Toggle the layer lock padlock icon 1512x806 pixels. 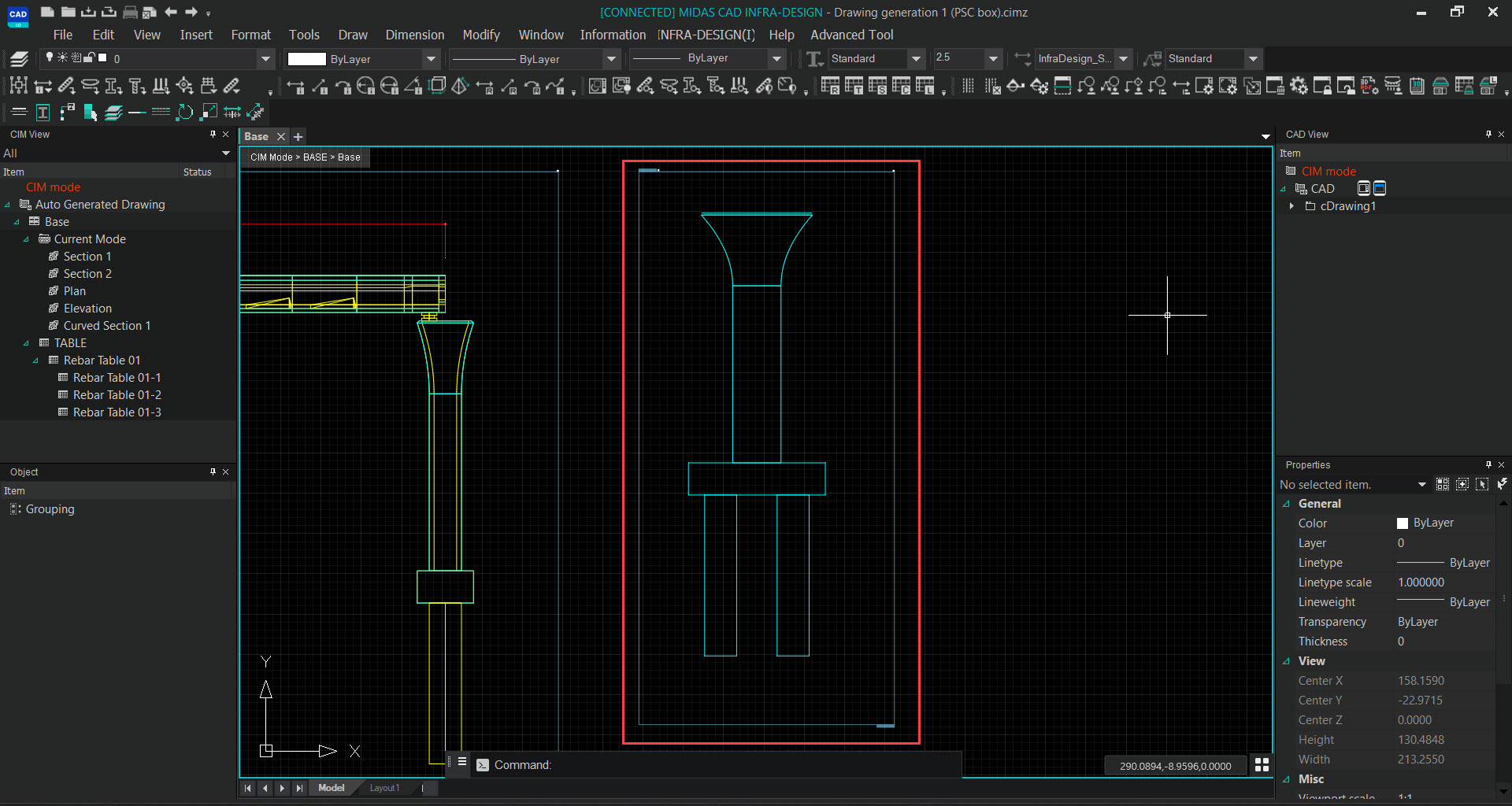click(x=90, y=57)
